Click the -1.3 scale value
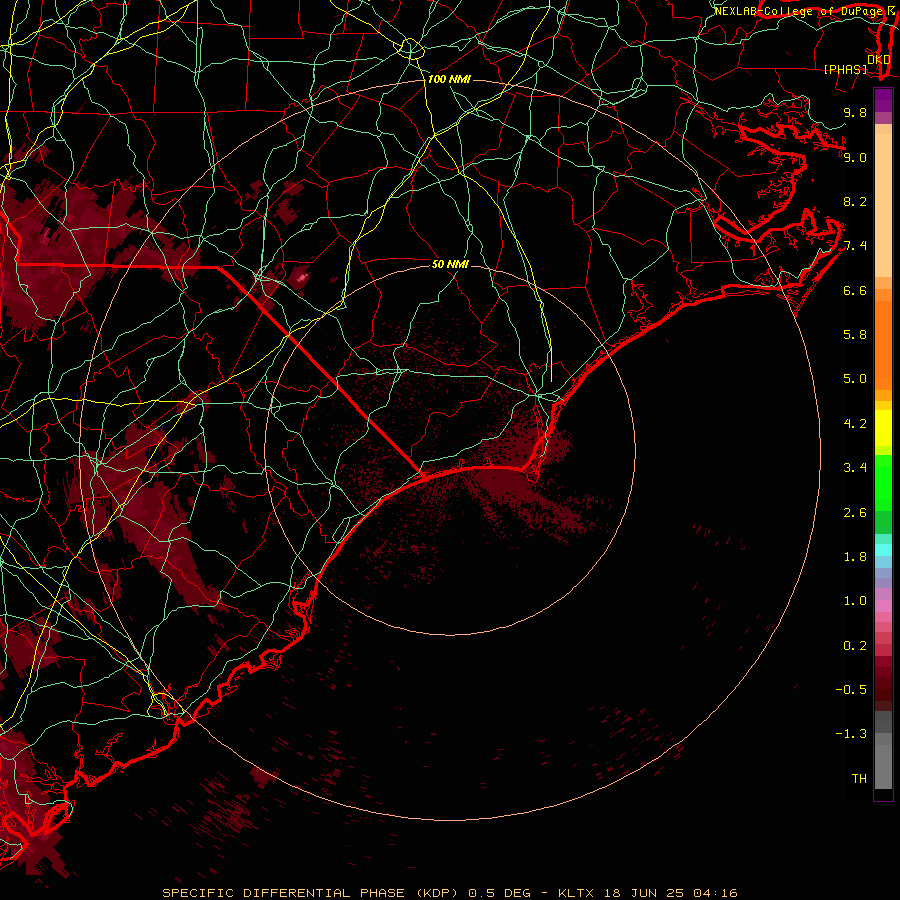Image resolution: width=900 pixels, height=900 pixels. pyautogui.click(x=851, y=734)
